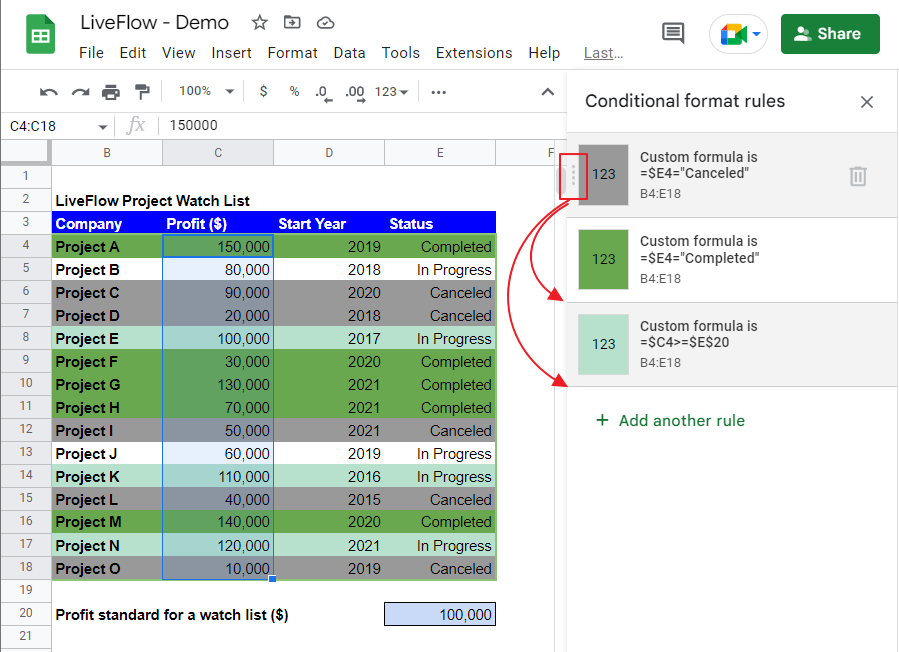Open the Format menu

[x=292, y=53]
